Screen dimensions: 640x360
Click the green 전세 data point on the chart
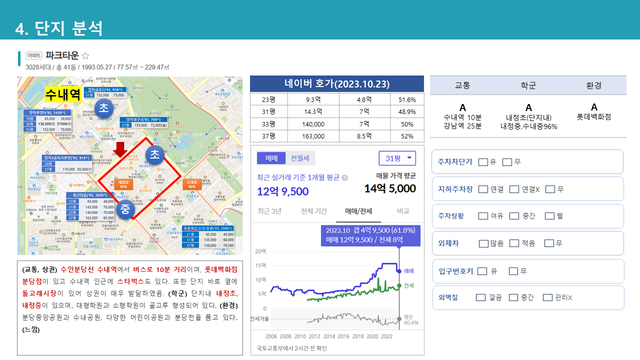[399, 286]
